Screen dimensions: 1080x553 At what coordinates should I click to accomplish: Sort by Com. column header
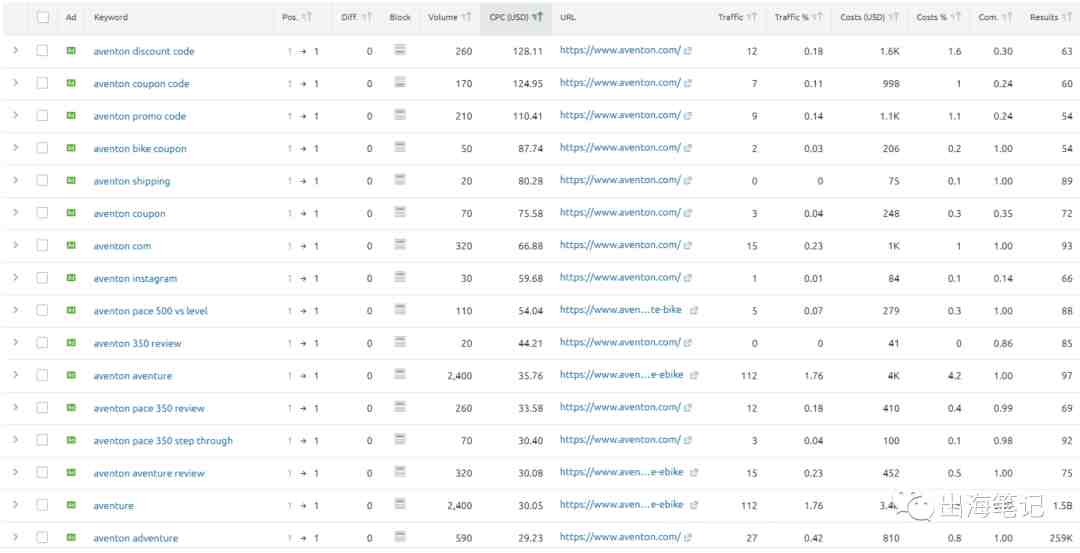(x=995, y=17)
